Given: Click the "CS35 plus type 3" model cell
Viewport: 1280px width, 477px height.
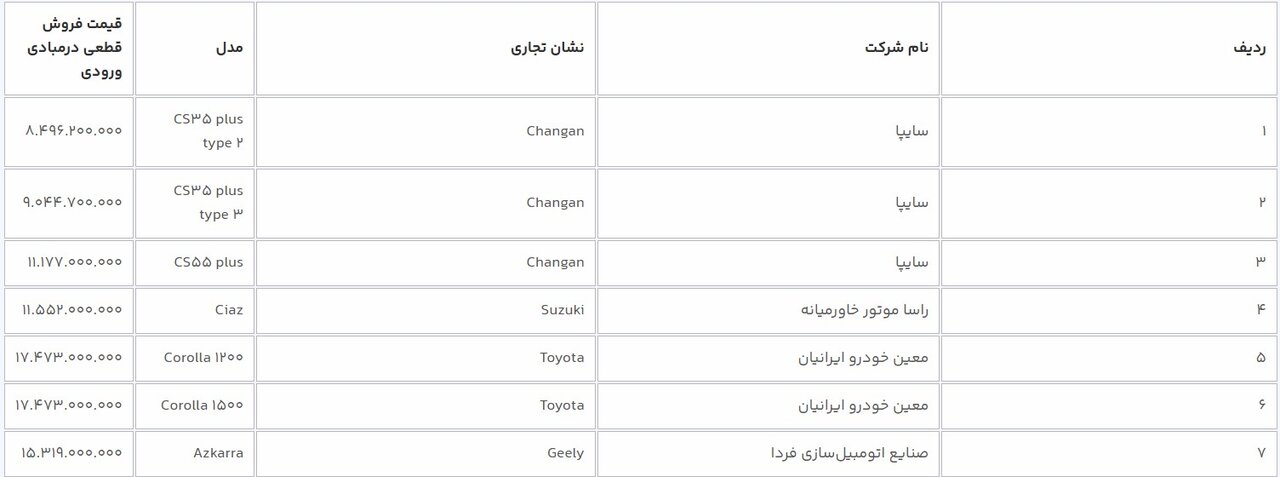Looking at the screenshot, I should pyautogui.click(x=208, y=202).
